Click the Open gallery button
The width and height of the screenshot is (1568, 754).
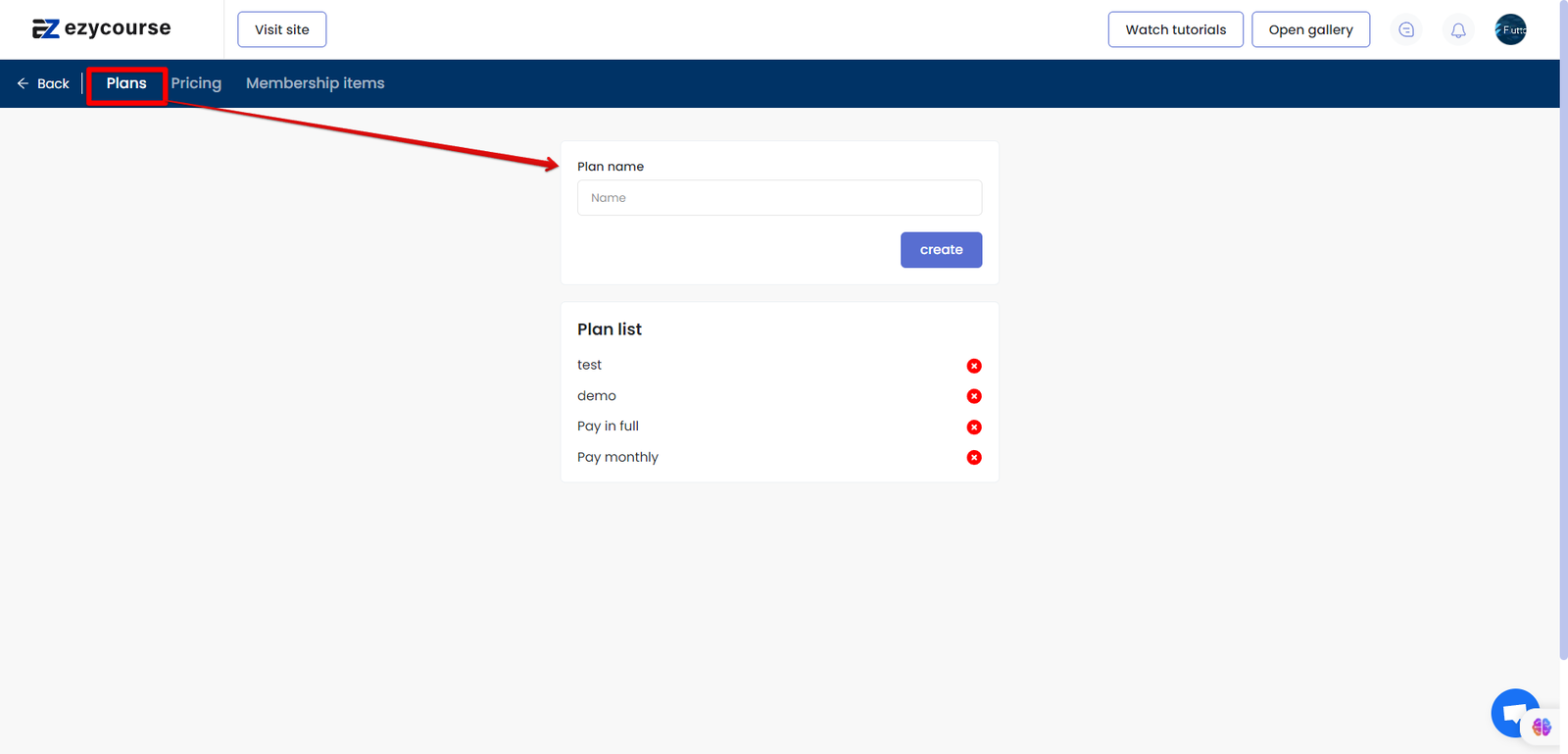1310,29
